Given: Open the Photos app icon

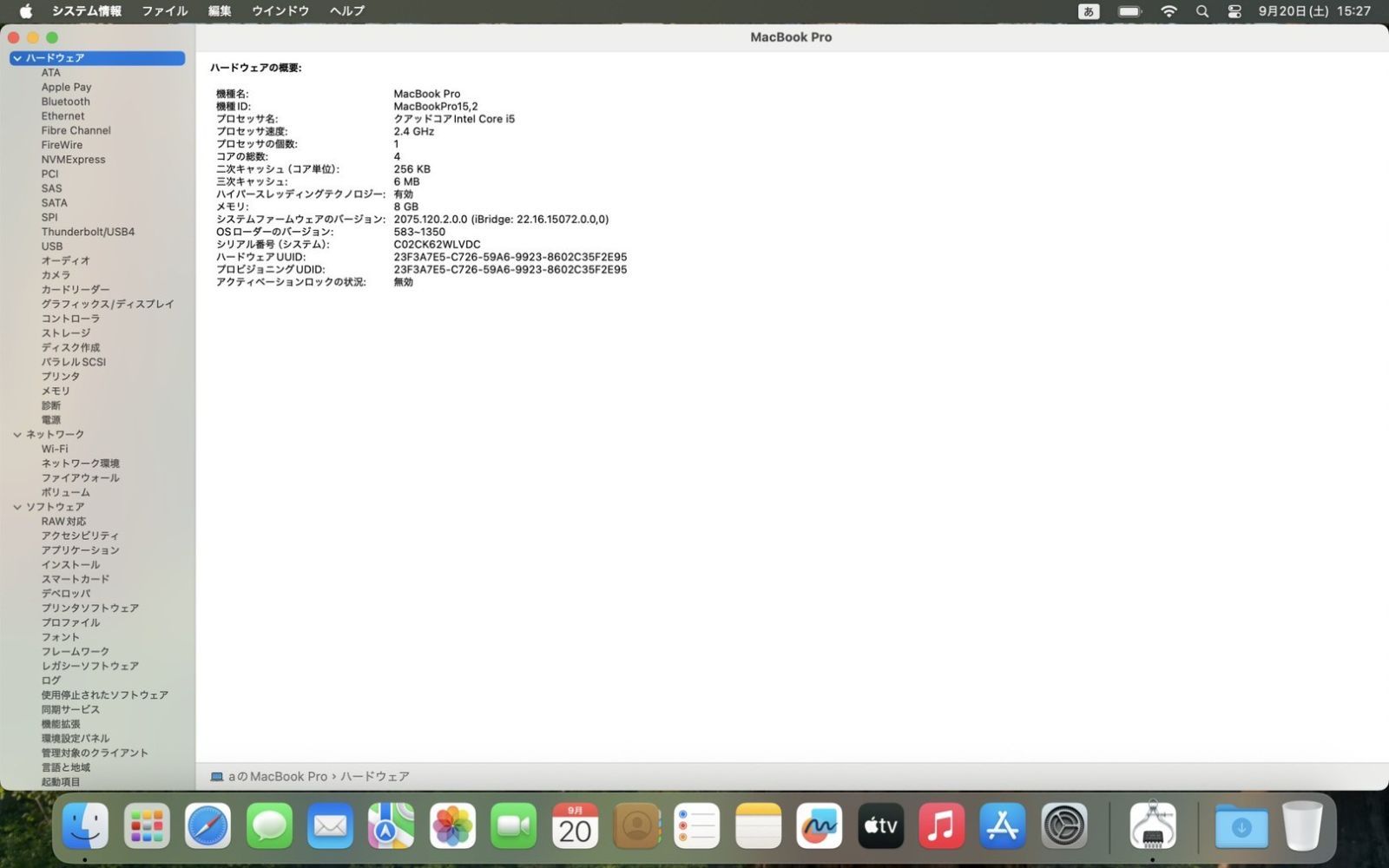Looking at the screenshot, I should pyautogui.click(x=452, y=825).
